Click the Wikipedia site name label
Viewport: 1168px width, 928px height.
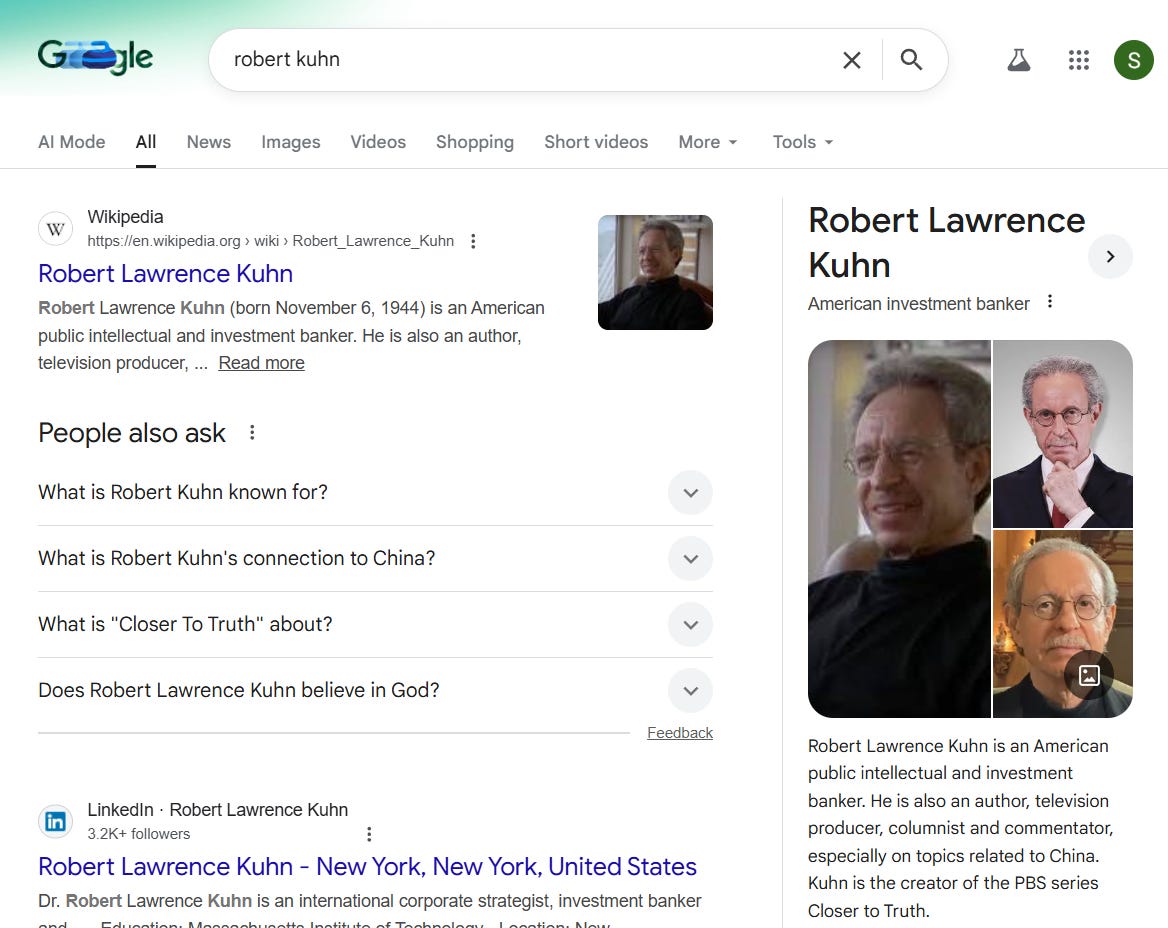tap(125, 217)
